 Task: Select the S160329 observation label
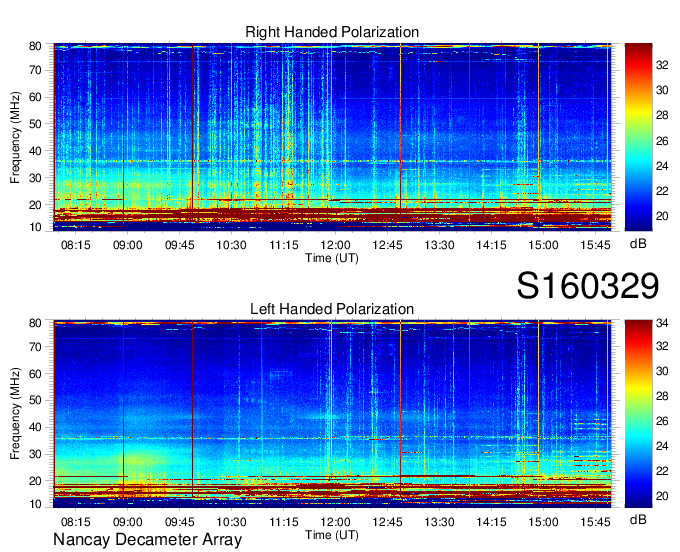588,286
